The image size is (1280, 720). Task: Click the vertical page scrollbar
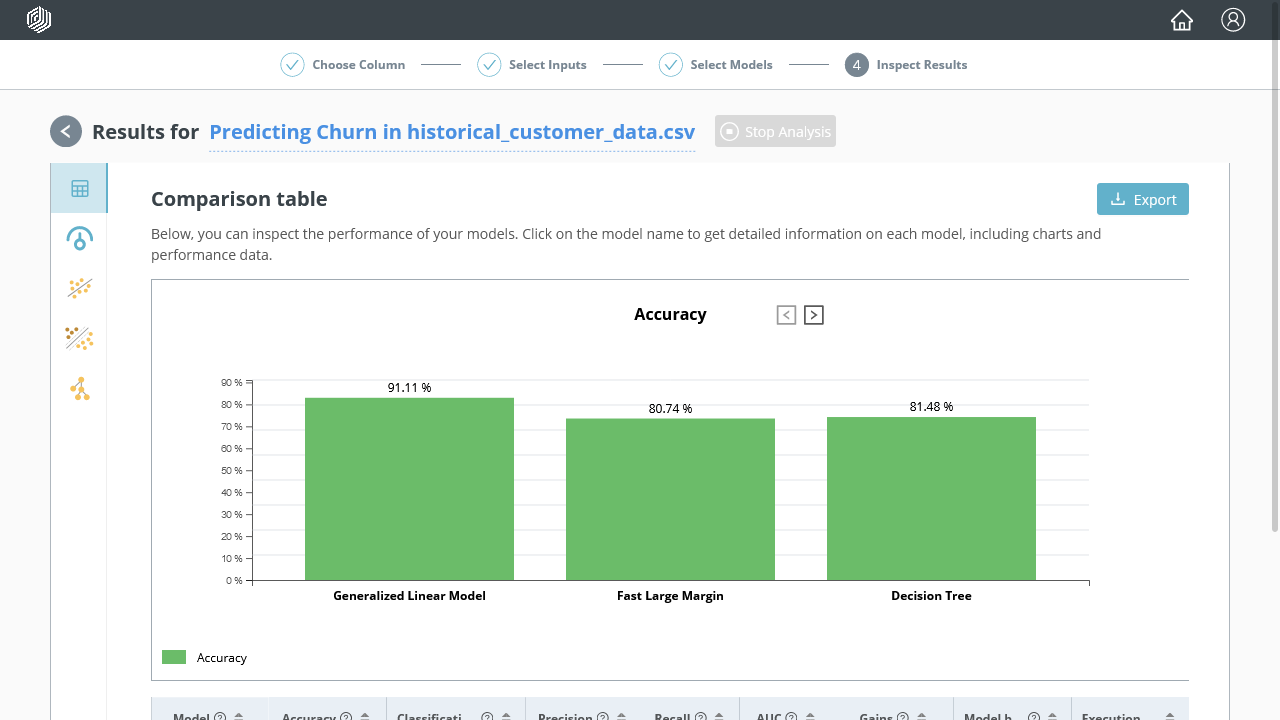pos(1274,310)
